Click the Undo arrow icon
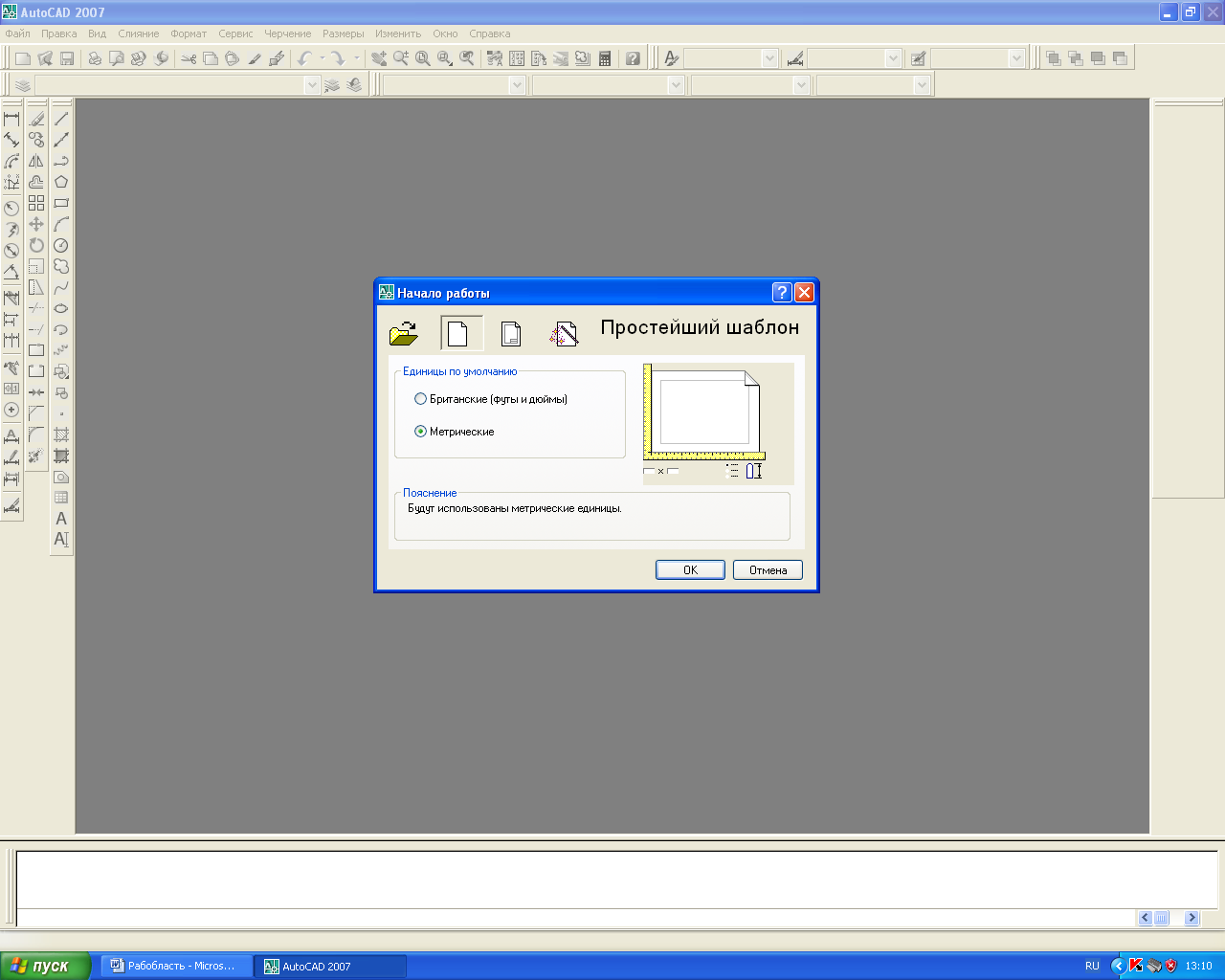 pos(304,58)
